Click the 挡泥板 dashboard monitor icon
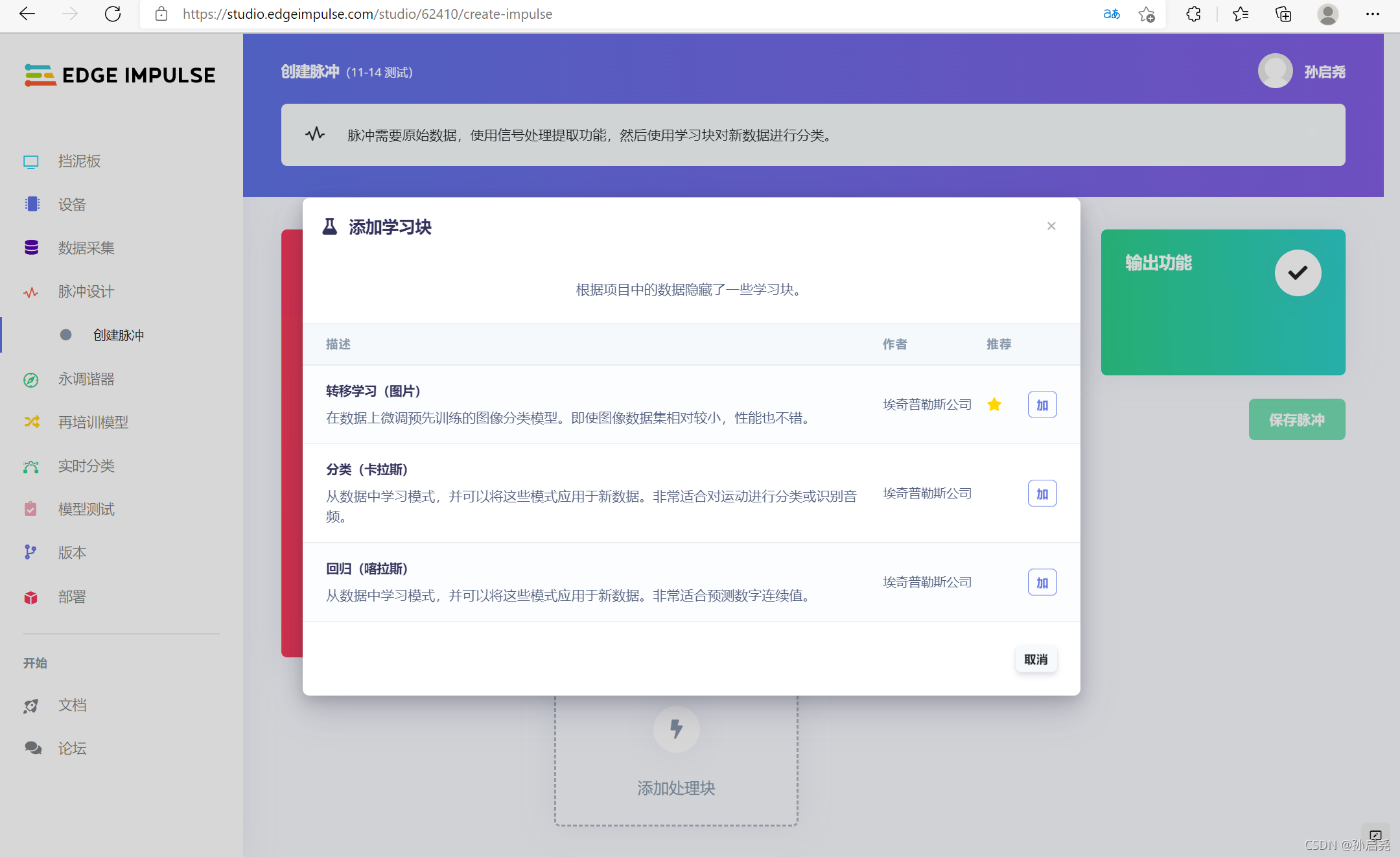Screen dimensions: 1400x857 pyautogui.click(x=31, y=161)
